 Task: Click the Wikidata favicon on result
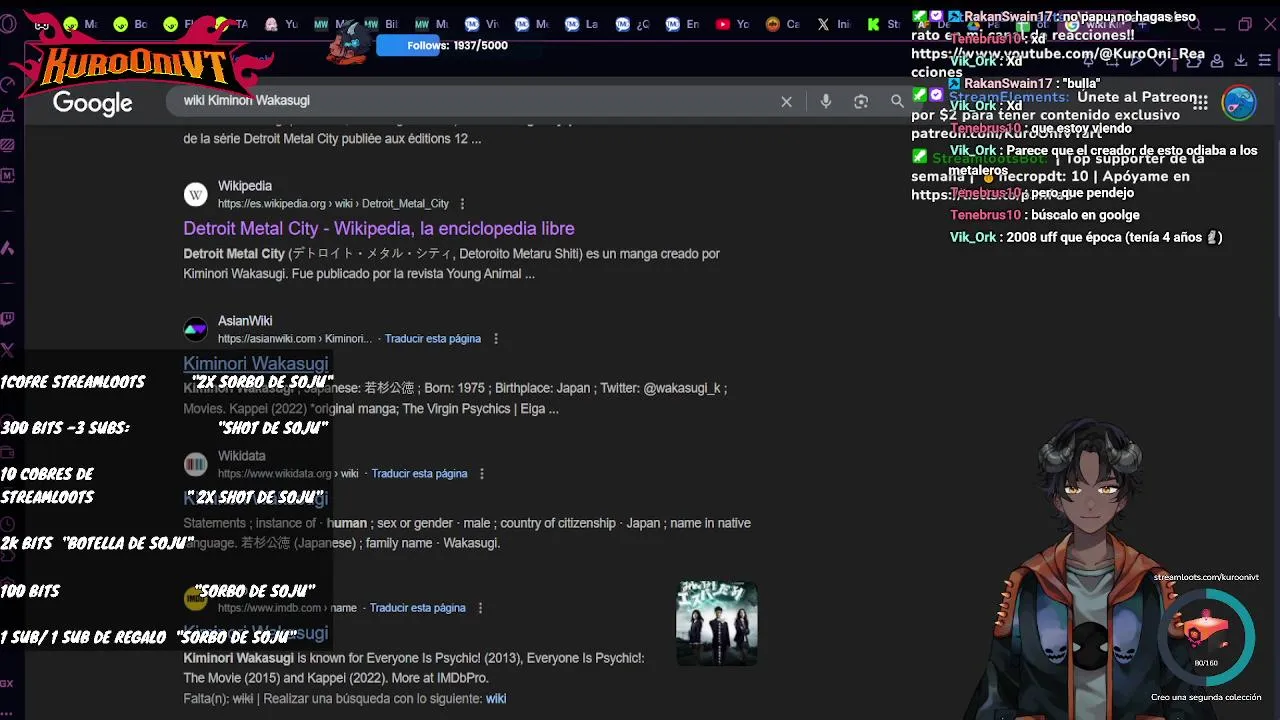tap(195, 464)
